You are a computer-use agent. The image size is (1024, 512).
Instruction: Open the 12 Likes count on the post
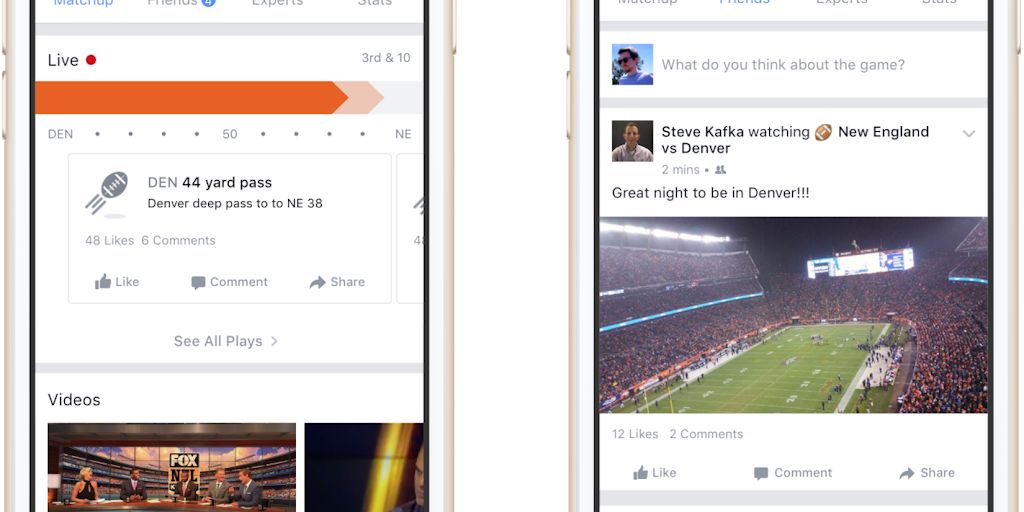tap(635, 434)
